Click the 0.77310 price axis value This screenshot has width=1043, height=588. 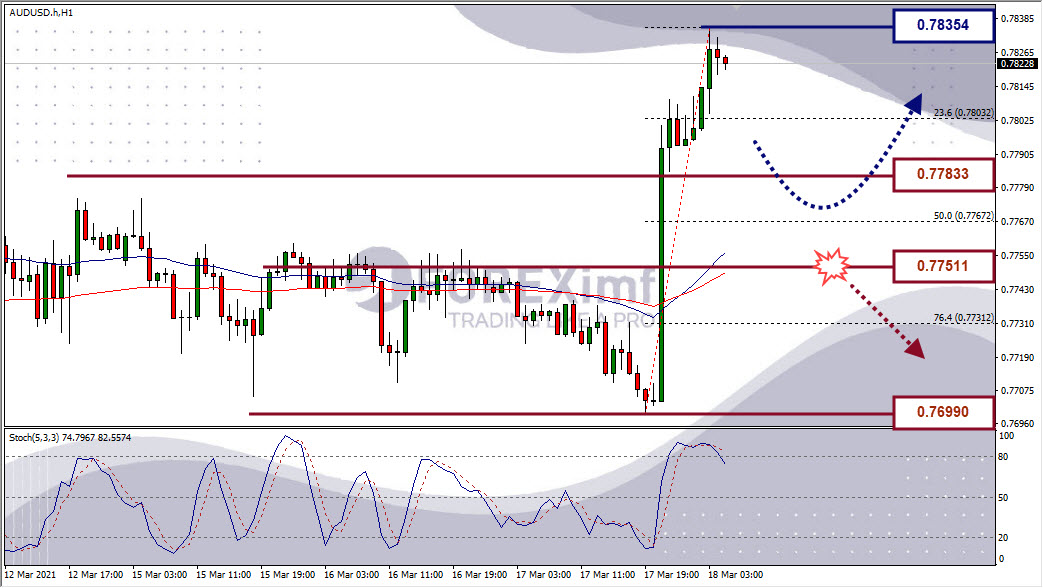pos(1018,323)
